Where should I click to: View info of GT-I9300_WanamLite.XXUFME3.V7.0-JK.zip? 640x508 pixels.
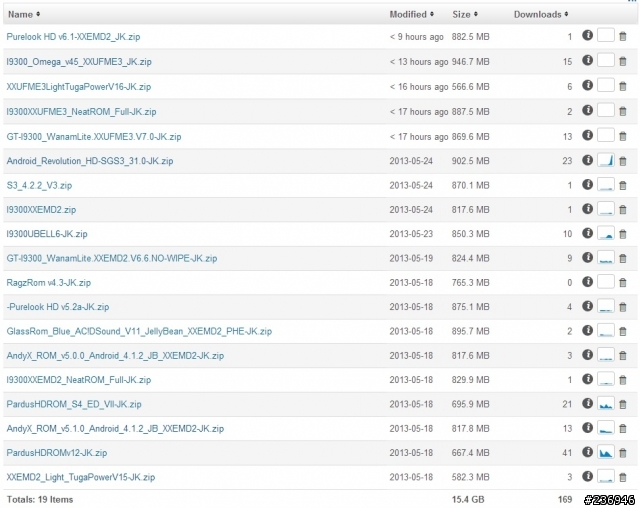click(587, 135)
